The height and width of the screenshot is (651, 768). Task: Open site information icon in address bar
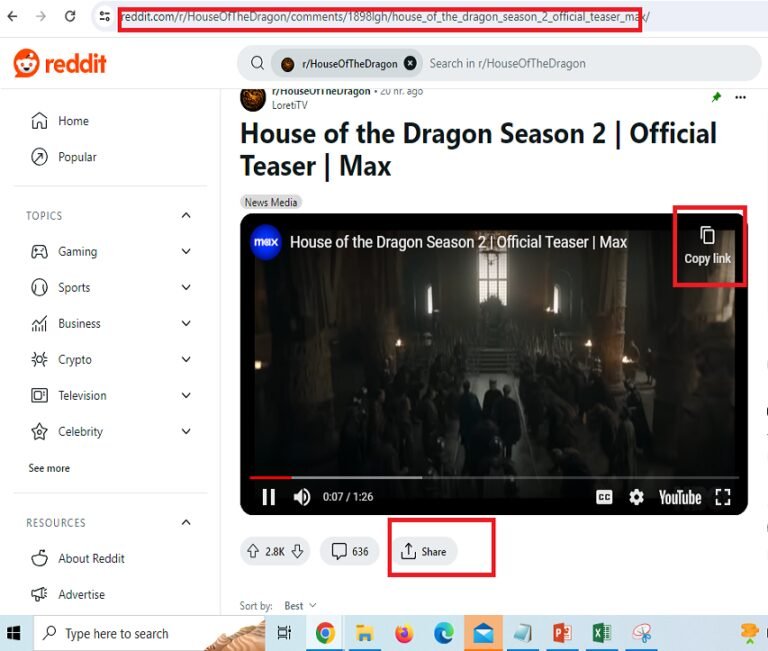point(104,16)
